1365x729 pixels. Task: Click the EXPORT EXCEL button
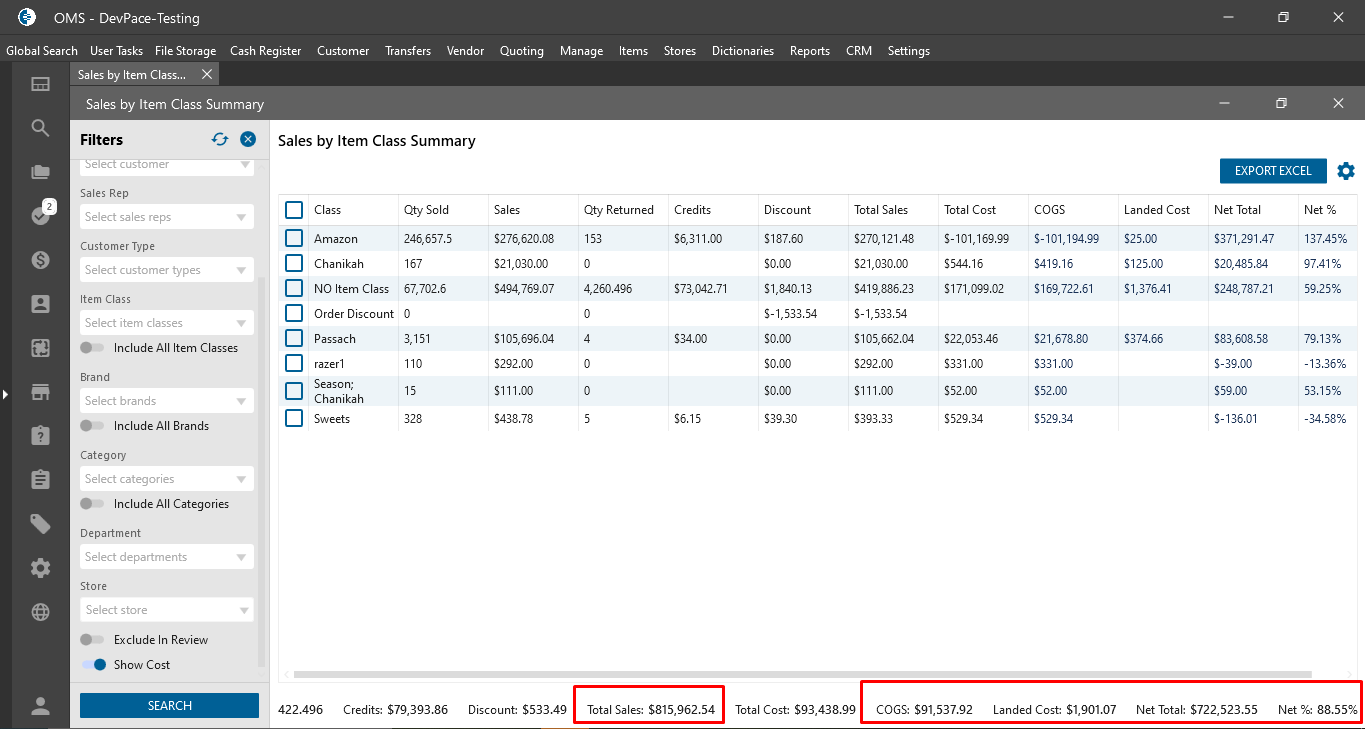[x=1272, y=171]
